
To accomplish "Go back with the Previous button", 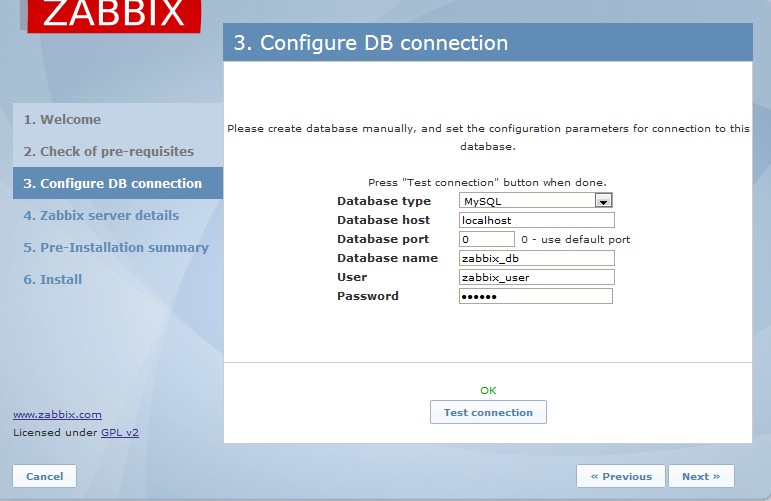I will (x=621, y=476).
